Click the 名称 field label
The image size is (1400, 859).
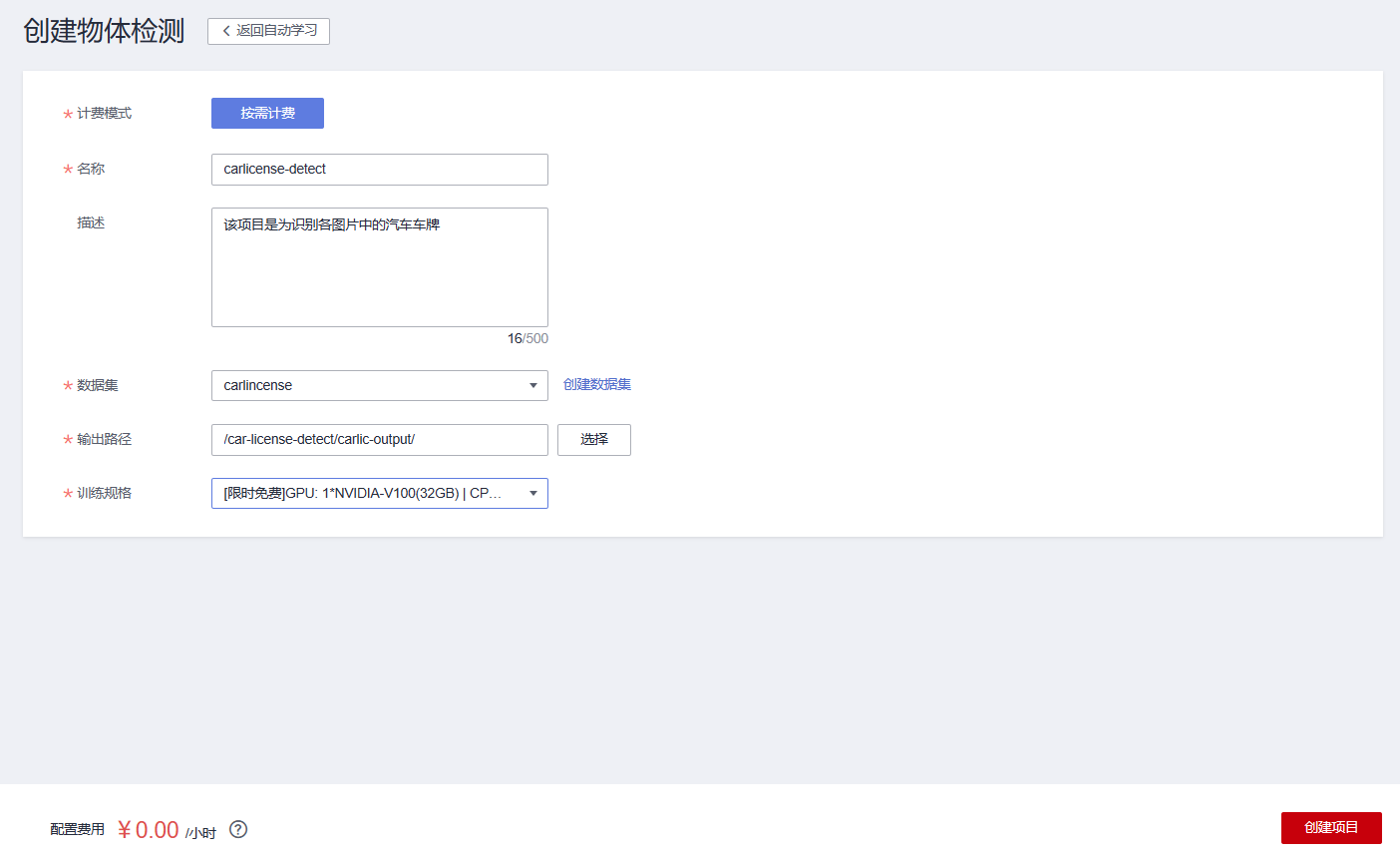pos(91,170)
